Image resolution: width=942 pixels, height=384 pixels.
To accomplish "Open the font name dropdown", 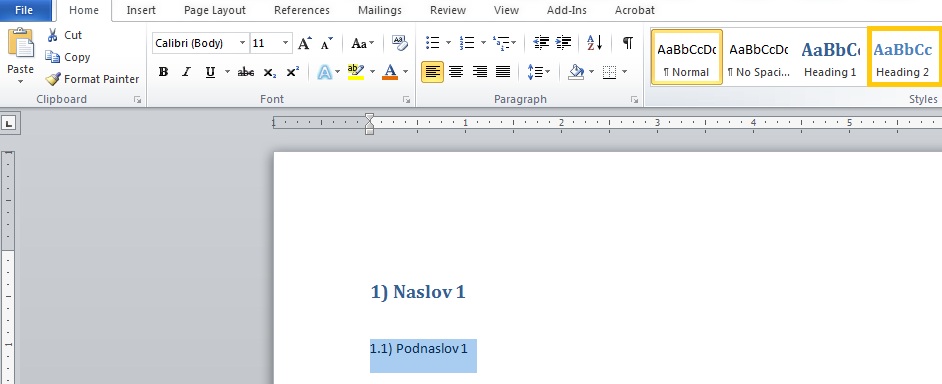I will tap(242, 43).
